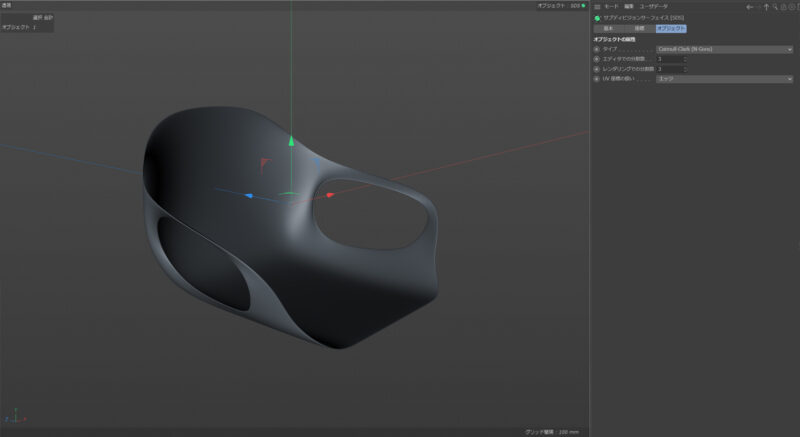
Task: Toggle animation dot beside タイプ parameter
Action: 596,49
